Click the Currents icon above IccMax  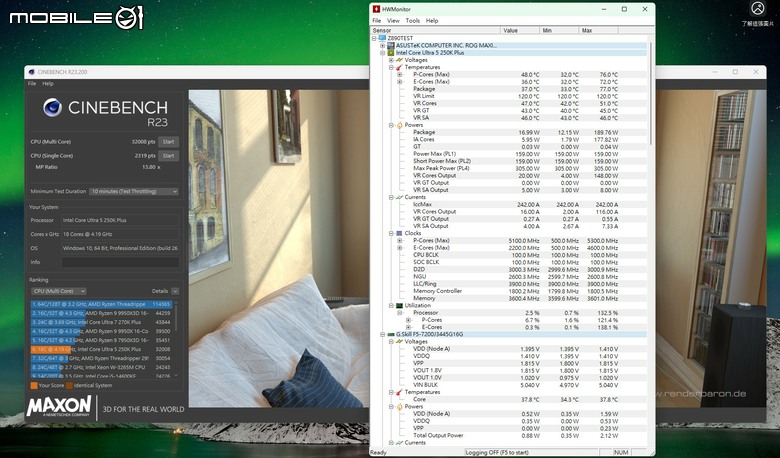(x=399, y=197)
